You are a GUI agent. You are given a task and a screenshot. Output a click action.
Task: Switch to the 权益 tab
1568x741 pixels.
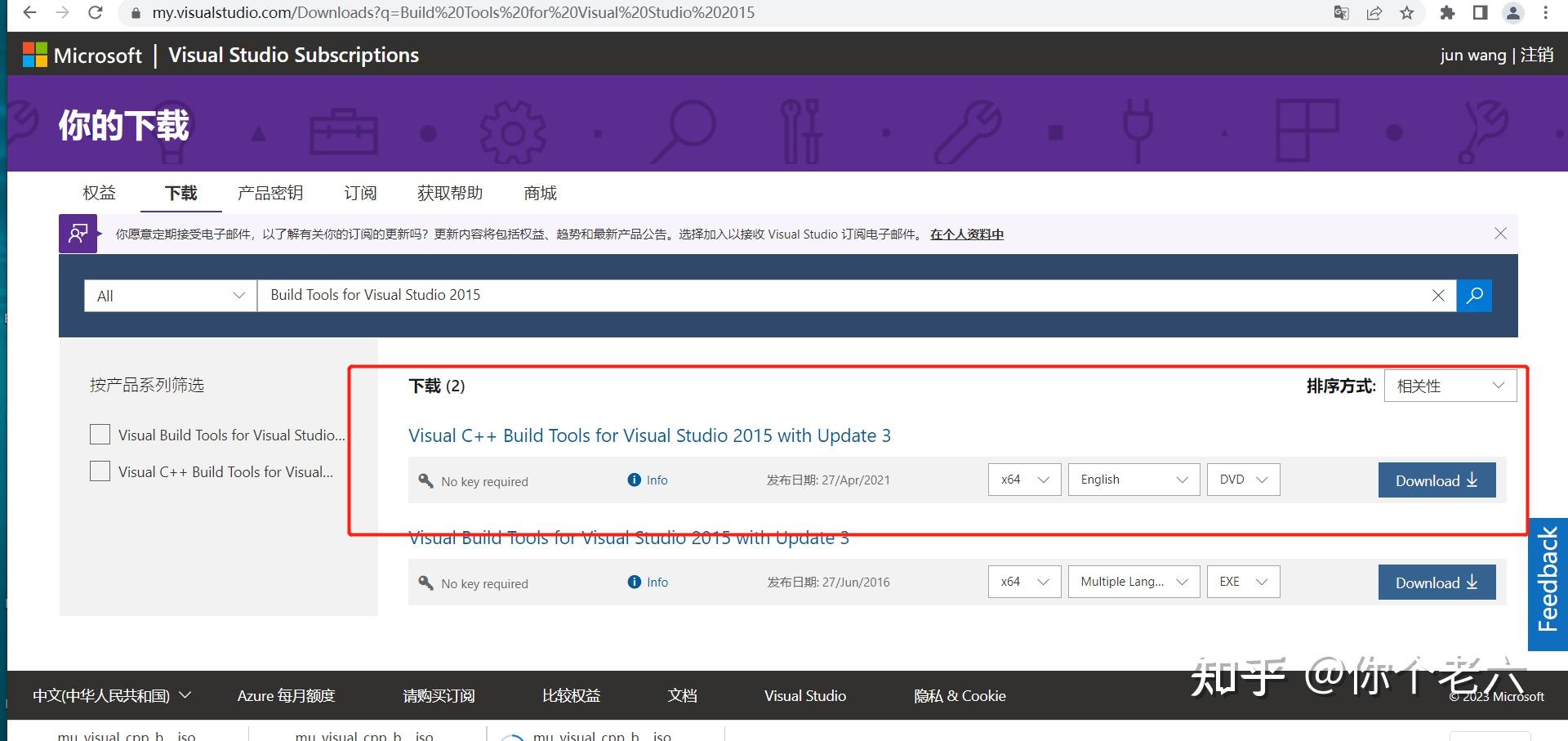click(x=99, y=193)
